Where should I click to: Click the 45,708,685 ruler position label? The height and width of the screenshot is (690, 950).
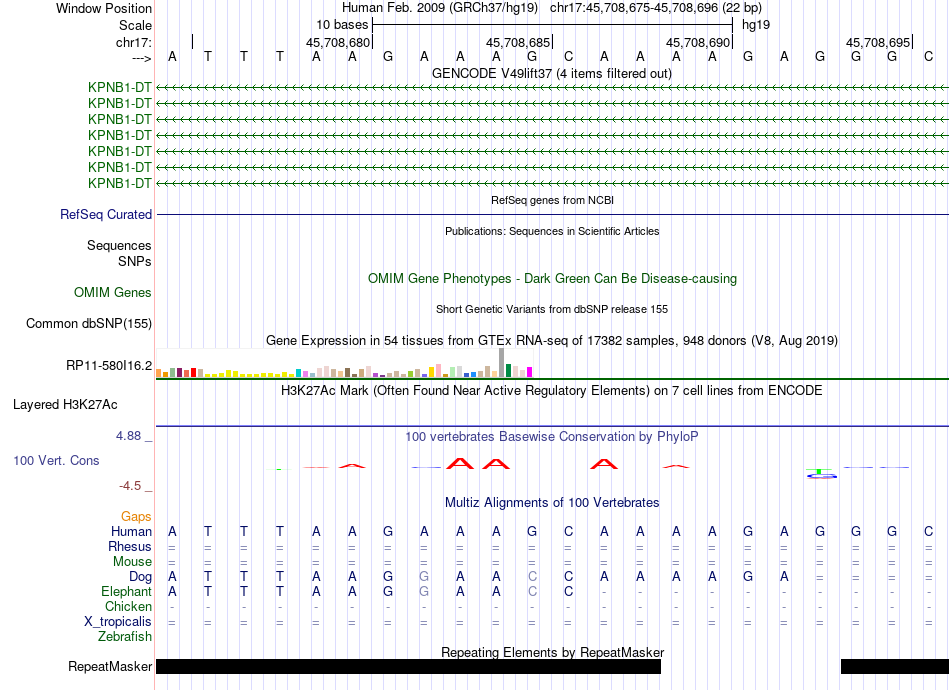518,42
